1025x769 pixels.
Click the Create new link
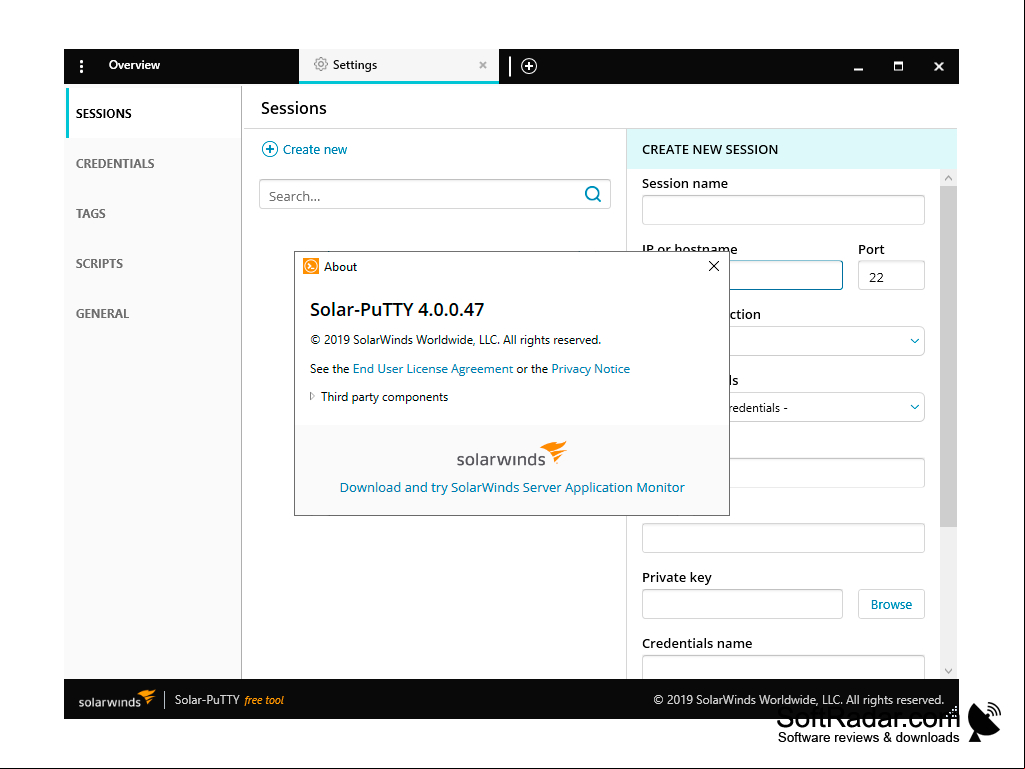click(x=314, y=150)
